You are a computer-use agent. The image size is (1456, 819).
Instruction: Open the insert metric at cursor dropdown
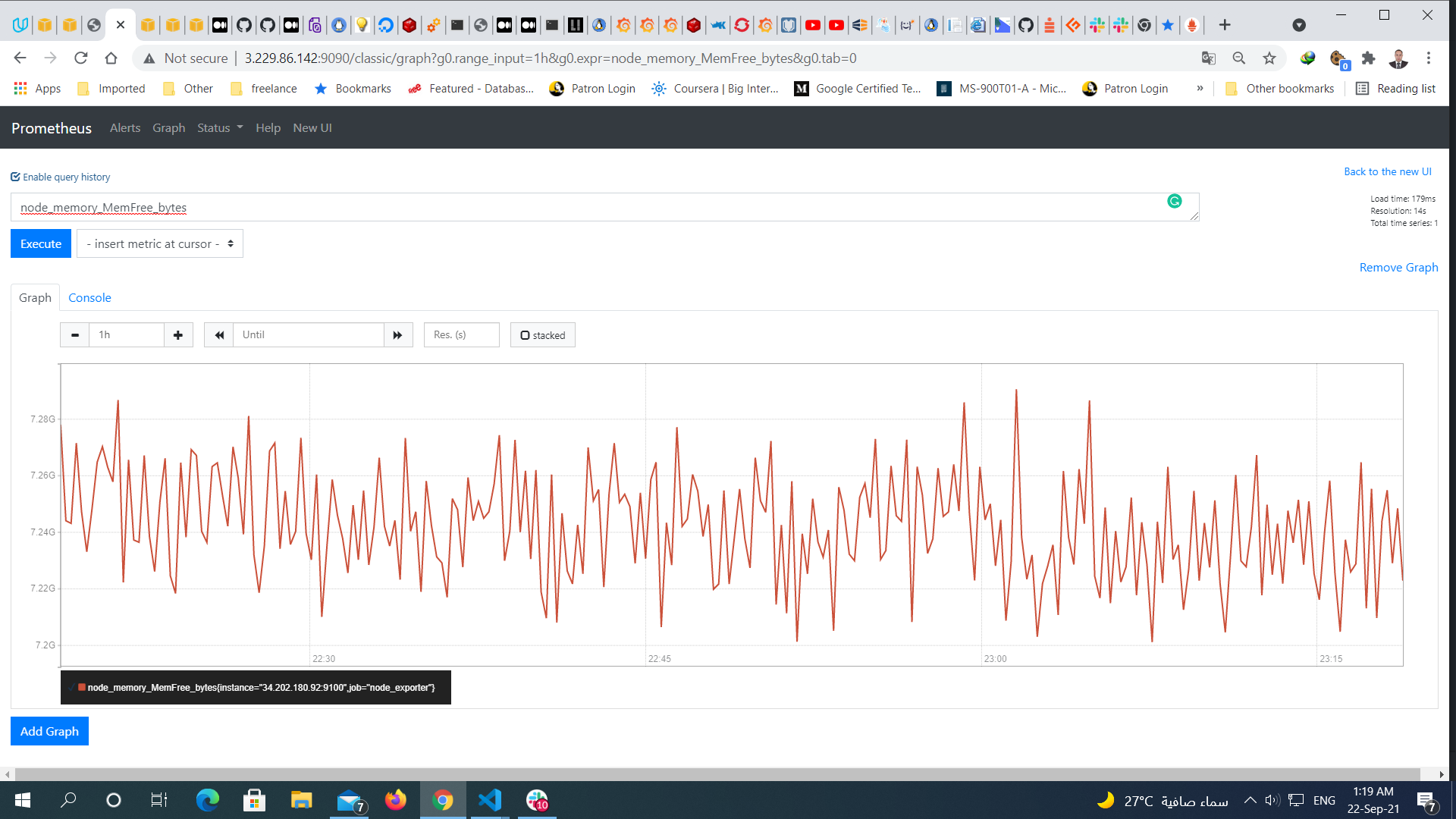pyautogui.click(x=159, y=243)
